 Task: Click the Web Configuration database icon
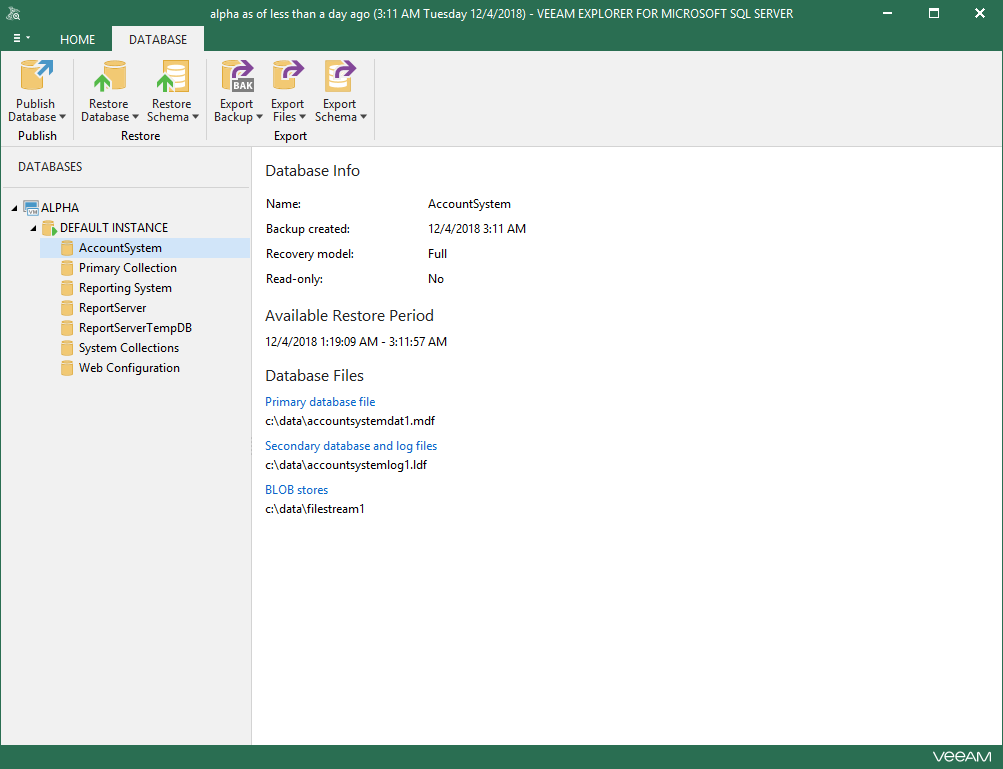67,368
